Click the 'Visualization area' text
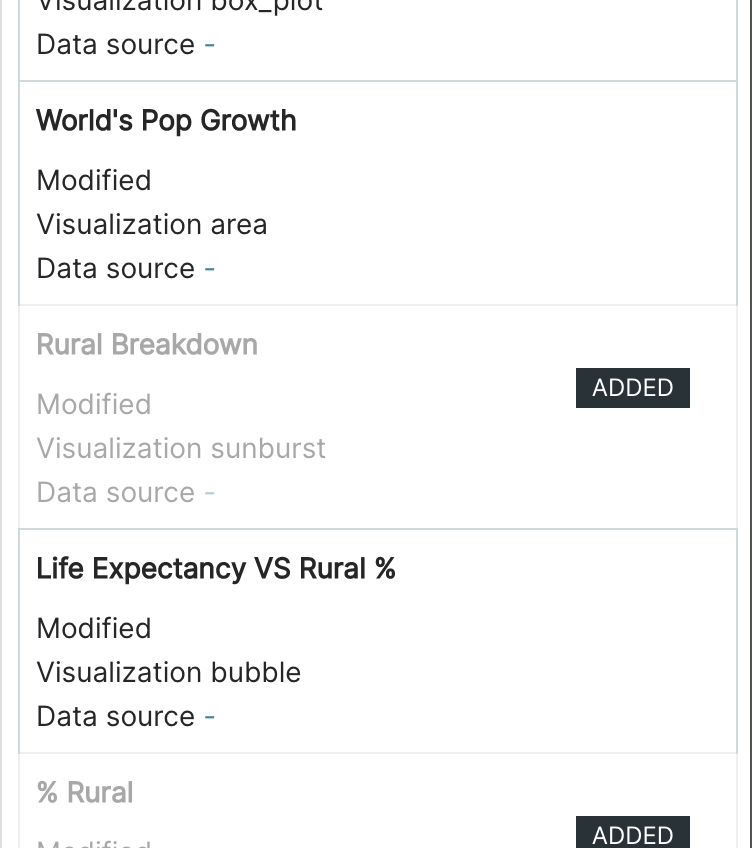This screenshot has height=848, width=752. click(152, 225)
